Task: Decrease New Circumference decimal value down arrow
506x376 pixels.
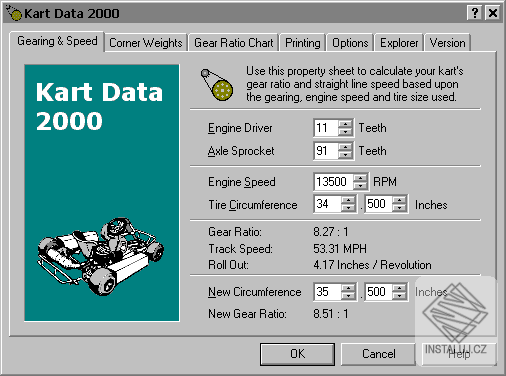Action: pyautogui.click(x=400, y=296)
